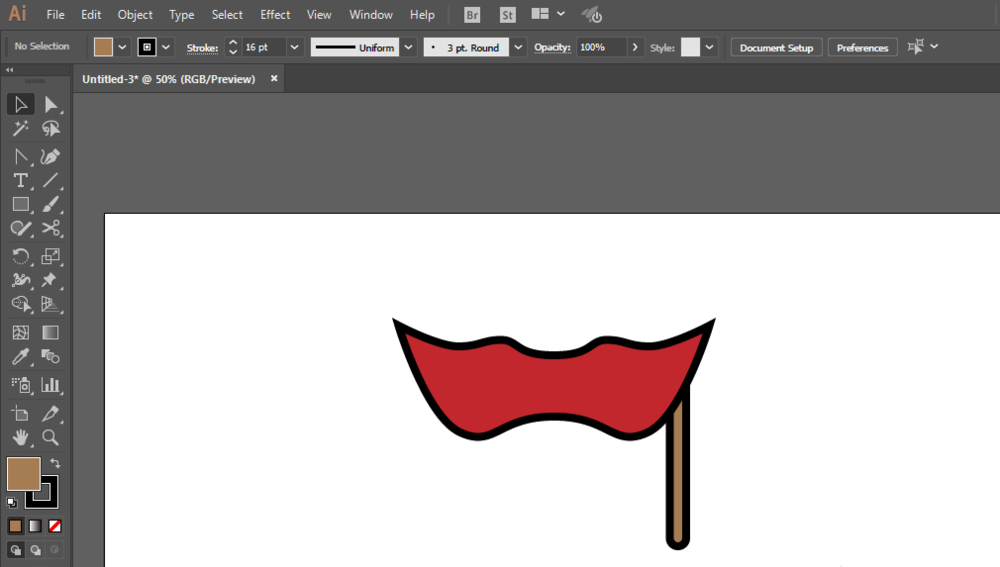
Task: Swap fill and stroke colors
Action: pyautogui.click(x=55, y=463)
